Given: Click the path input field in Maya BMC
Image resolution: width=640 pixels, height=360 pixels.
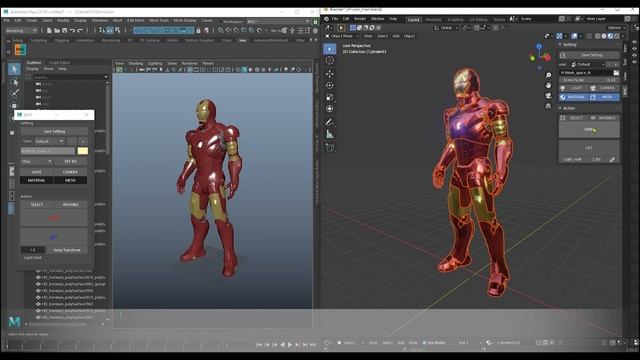Looking at the screenshot, I should [48, 151].
